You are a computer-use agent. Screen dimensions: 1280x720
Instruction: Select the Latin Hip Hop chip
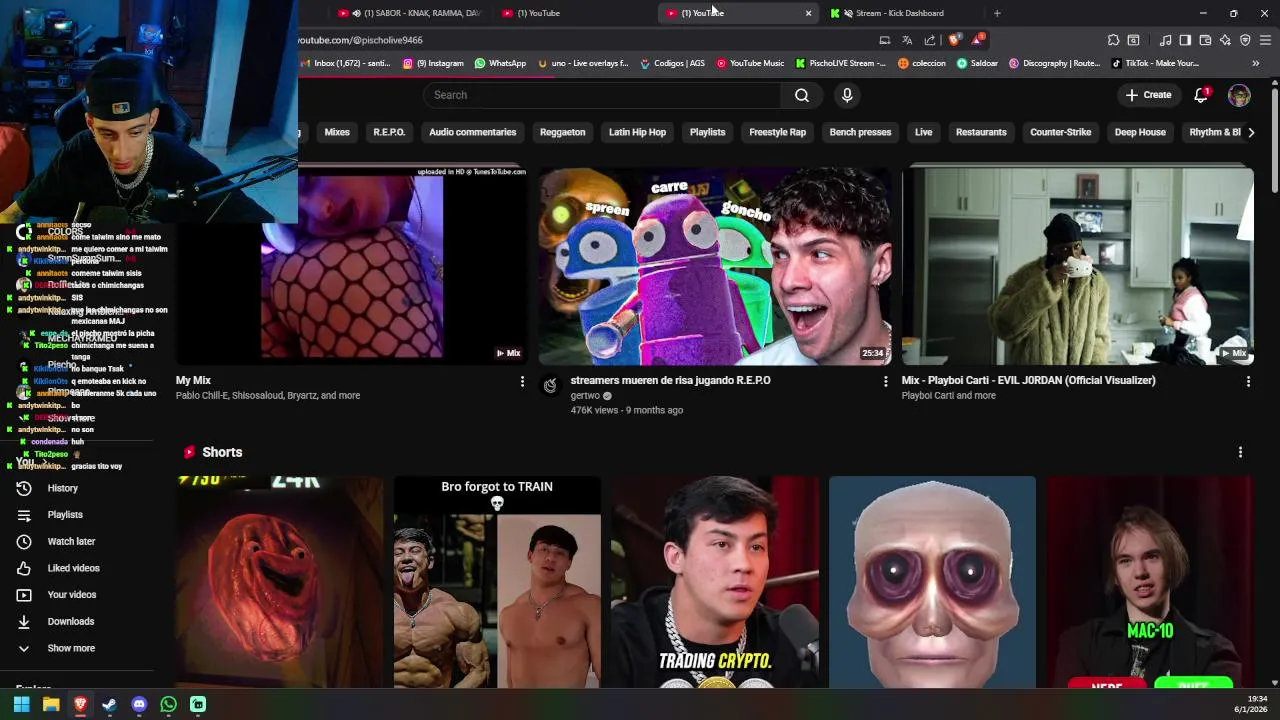coord(637,132)
